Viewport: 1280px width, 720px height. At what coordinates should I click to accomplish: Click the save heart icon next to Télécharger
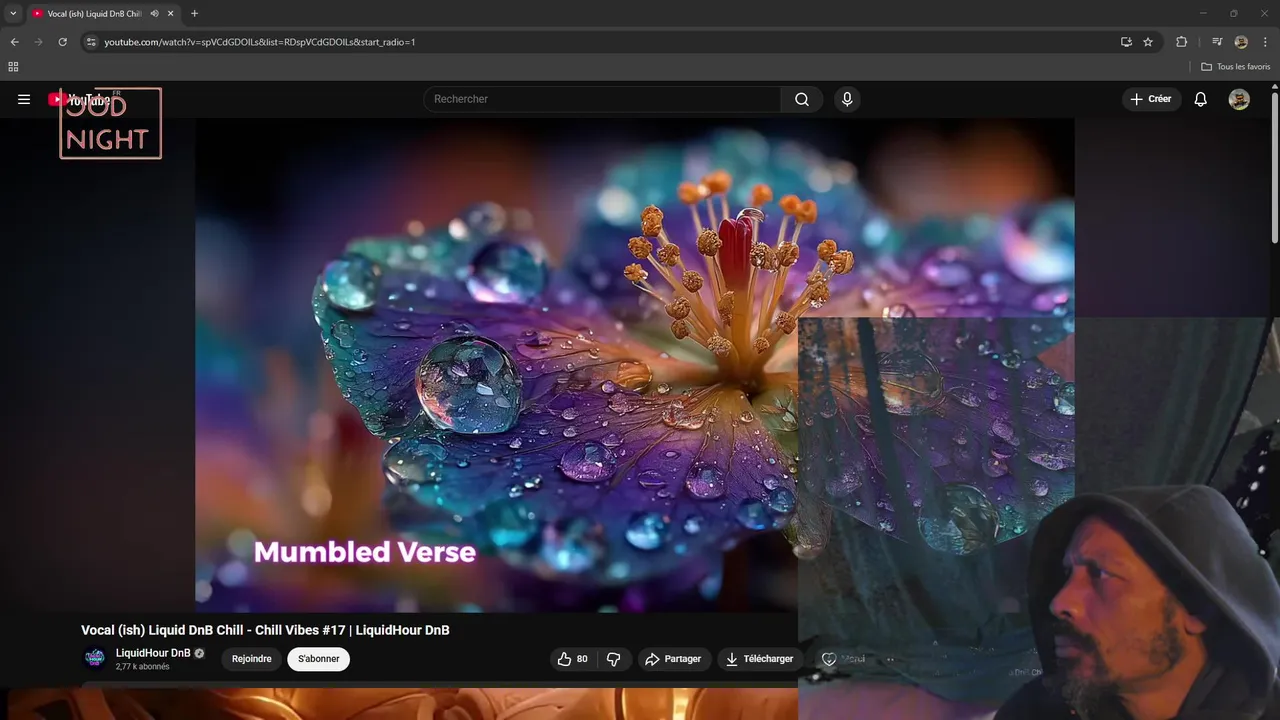tap(829, 659)
